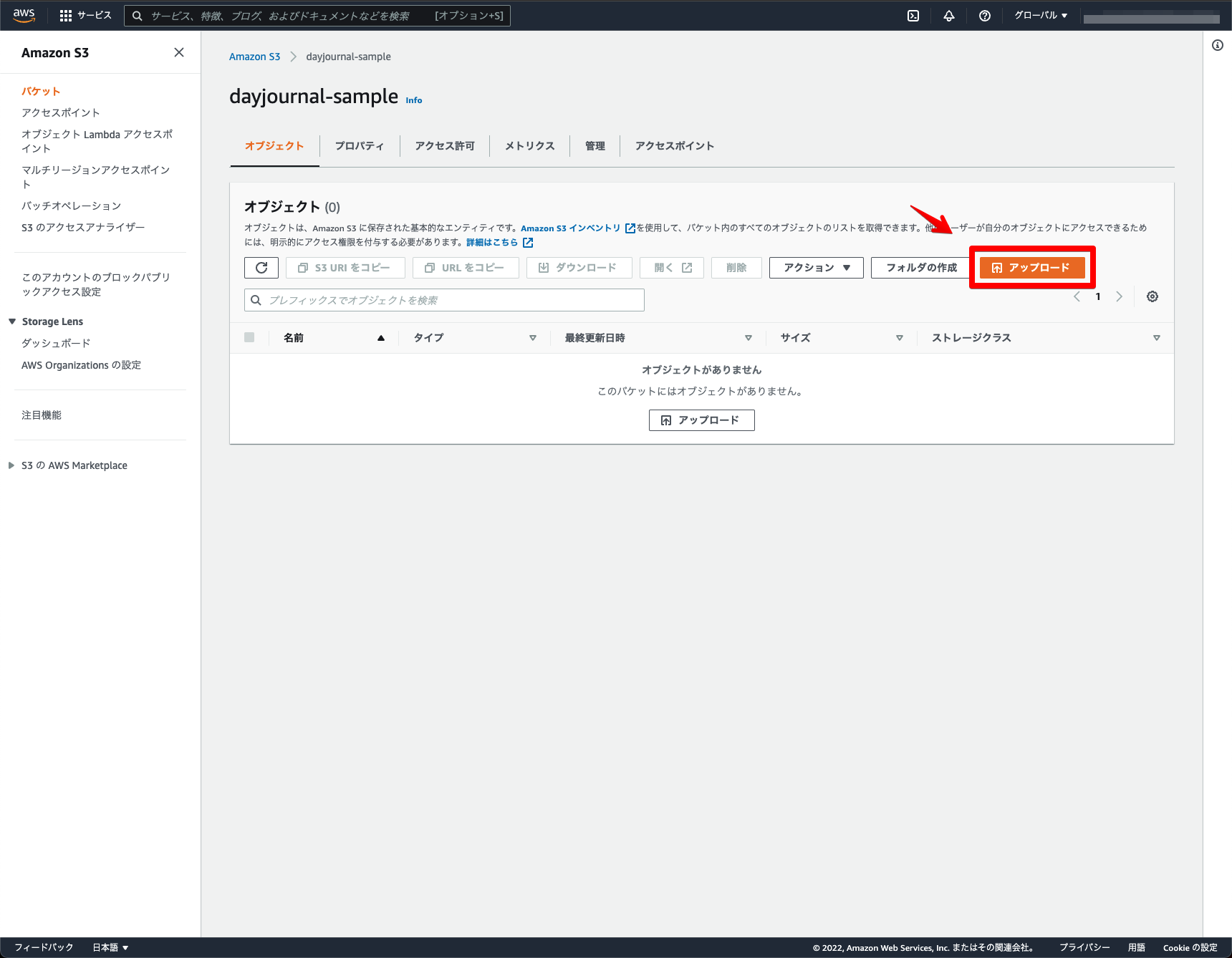Screen dimensions: 1232x958
Task: Switch to the プロパティ tab
Action: pyautogui.click(x=360, y=146)
